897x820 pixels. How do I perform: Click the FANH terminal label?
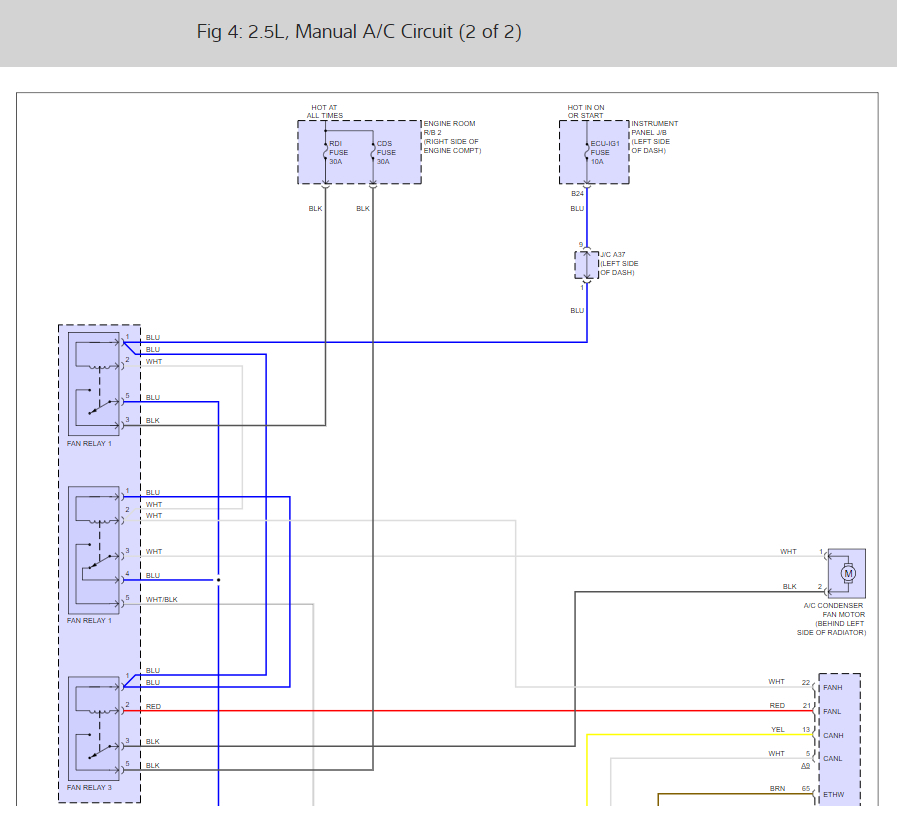(x=832, y=687)
